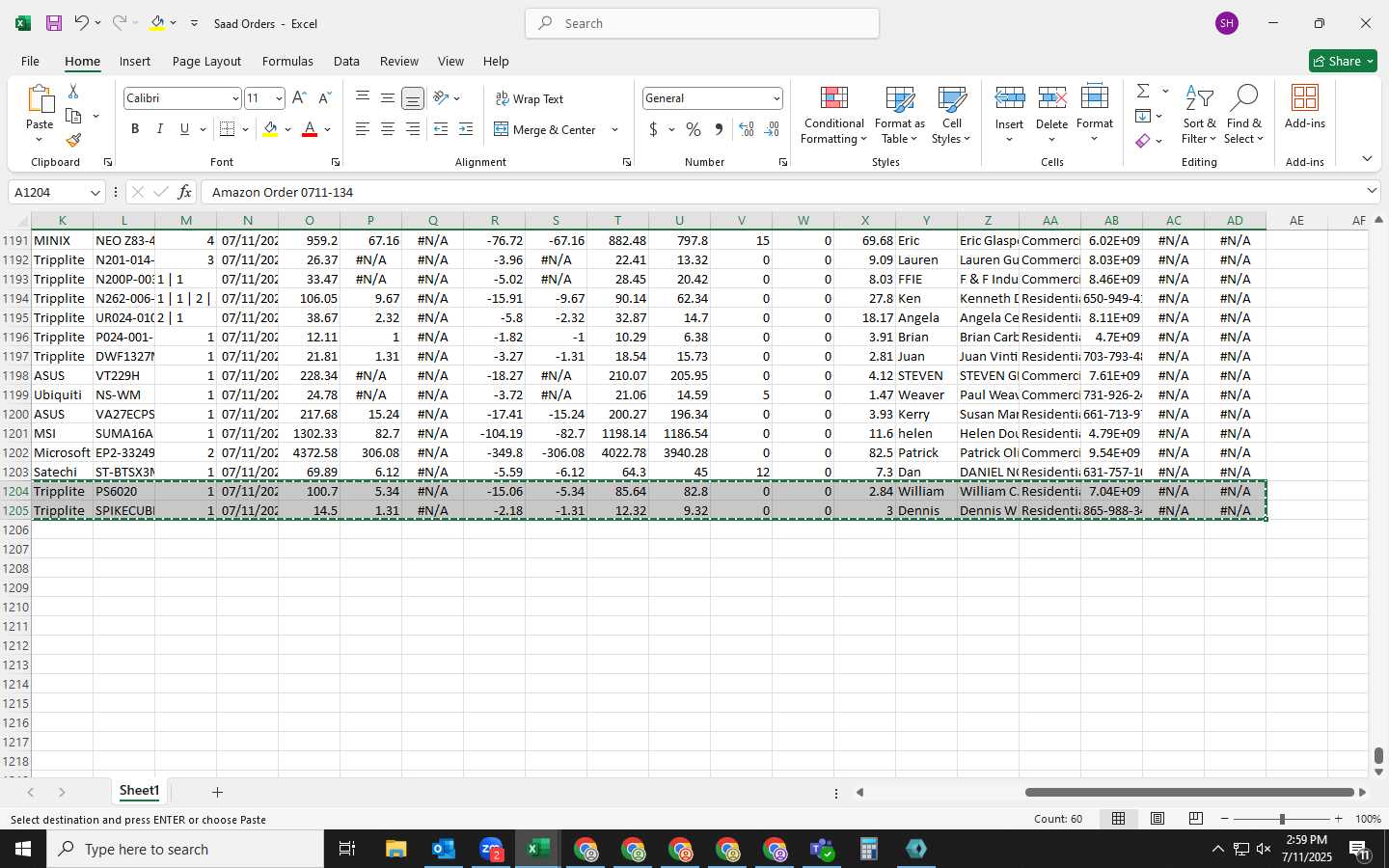The width and height of the screenshot is (1389, 868).
Task: Select the Sheet1 tab
Action: pos(139,791)
